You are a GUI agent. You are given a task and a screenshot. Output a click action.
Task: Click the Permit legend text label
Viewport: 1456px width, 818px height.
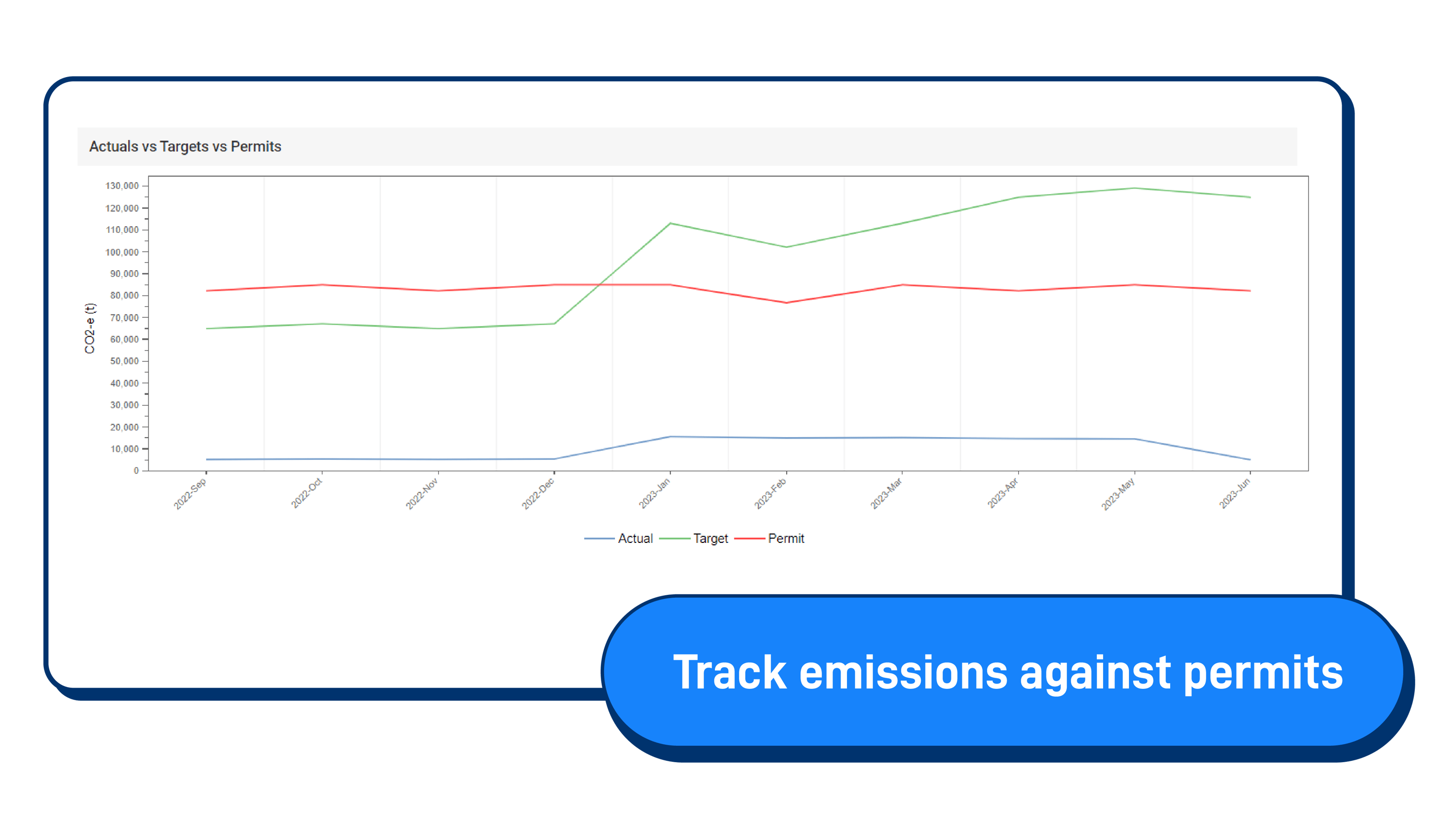click(x=786, y=539)
